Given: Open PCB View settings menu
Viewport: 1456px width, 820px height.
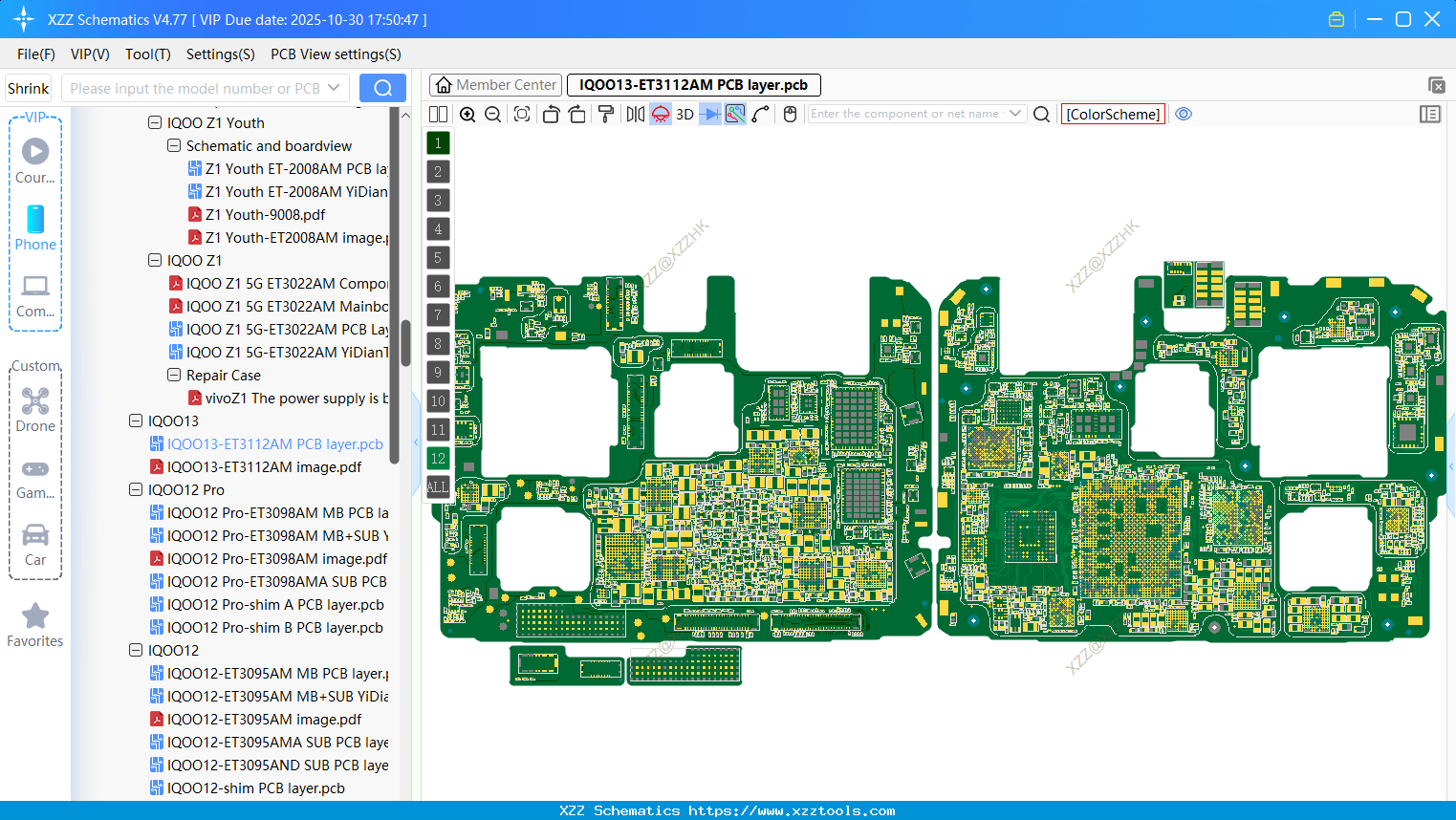Looking at the screenshot, I should [335, 54].
